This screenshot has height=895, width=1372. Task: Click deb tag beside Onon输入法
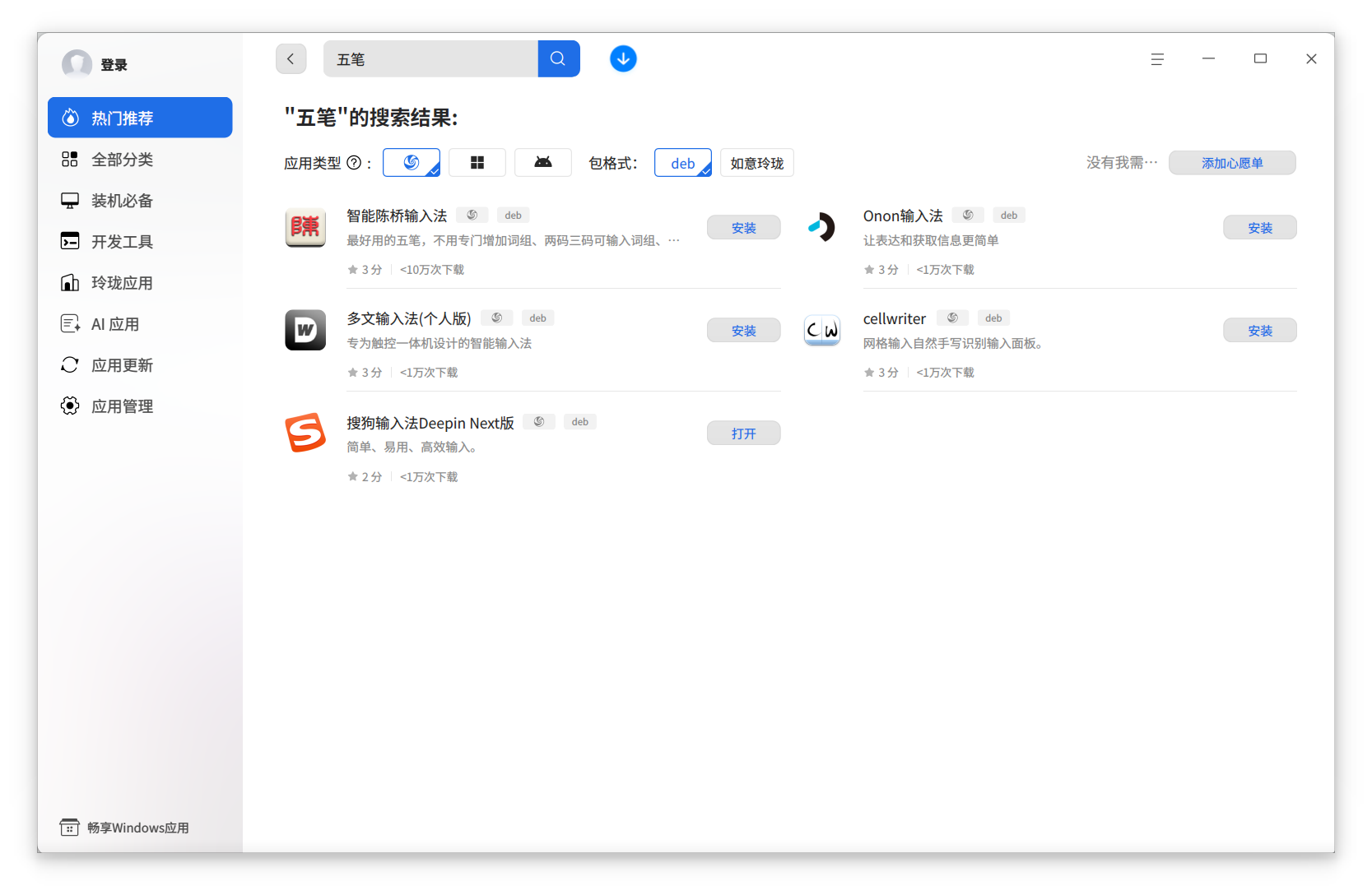click(x=1009, y=216)
